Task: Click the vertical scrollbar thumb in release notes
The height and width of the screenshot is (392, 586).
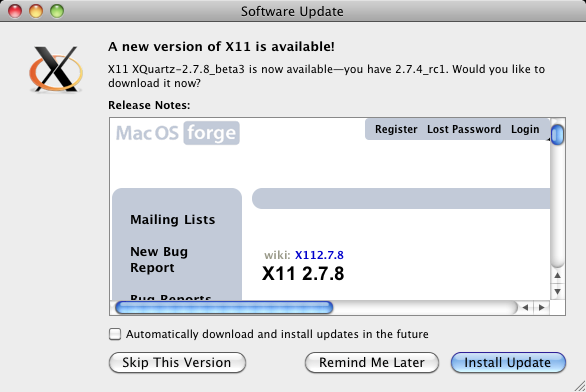Action: pos(557,135)
